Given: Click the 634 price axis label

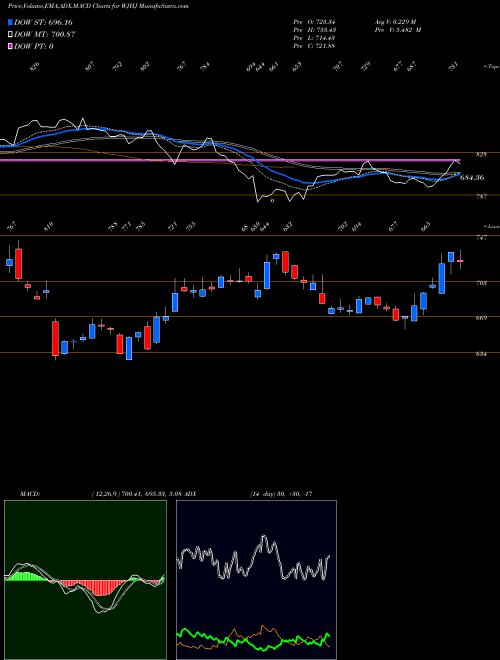Looking at the screenshot, I should (x=481, y=354).
